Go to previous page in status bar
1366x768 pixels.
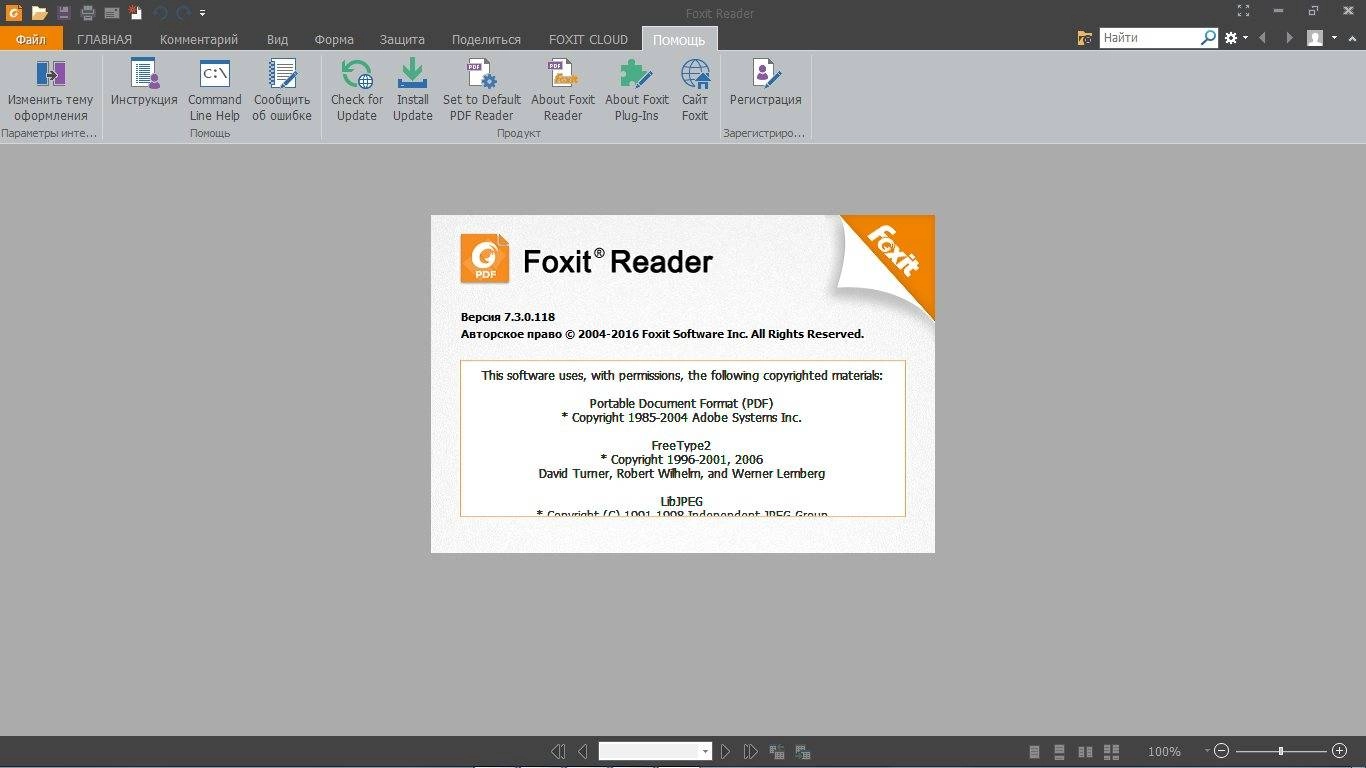[x=582, y=751]
